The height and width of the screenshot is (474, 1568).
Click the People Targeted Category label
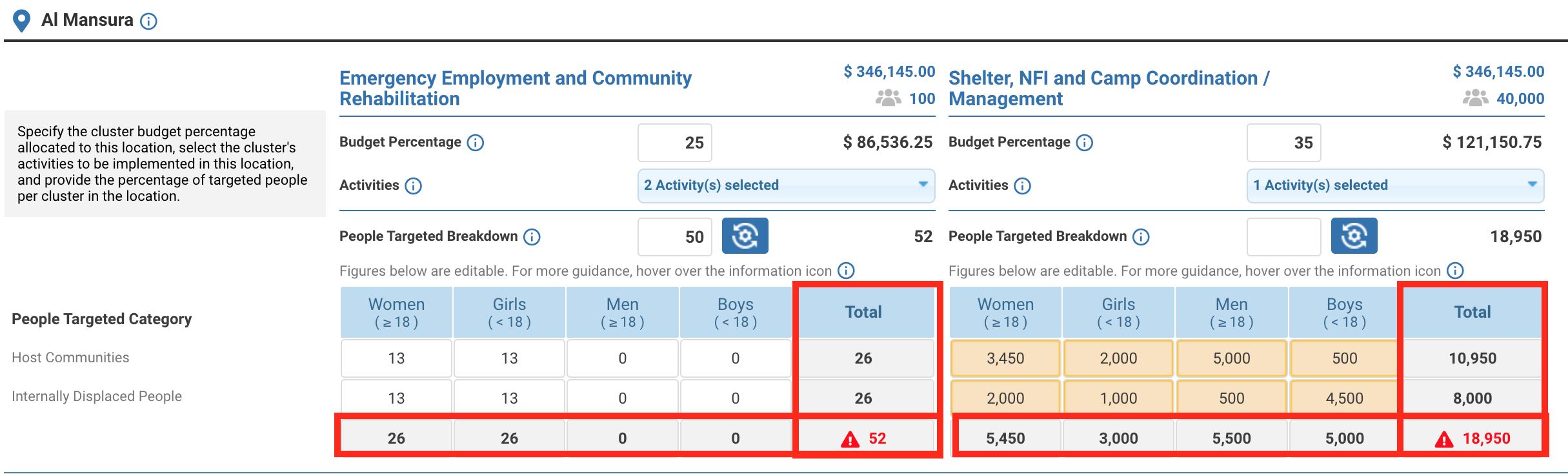click(x=102, y=319)
